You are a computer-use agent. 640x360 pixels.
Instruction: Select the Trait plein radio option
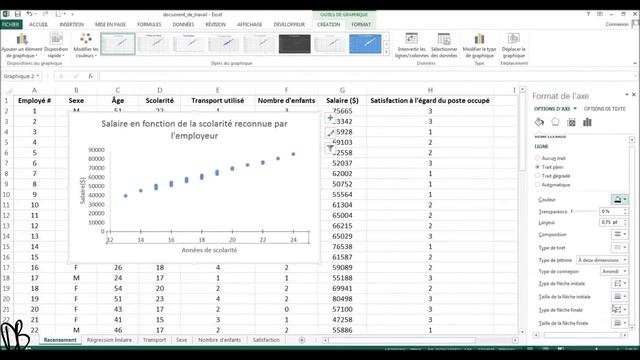point(538,167)
